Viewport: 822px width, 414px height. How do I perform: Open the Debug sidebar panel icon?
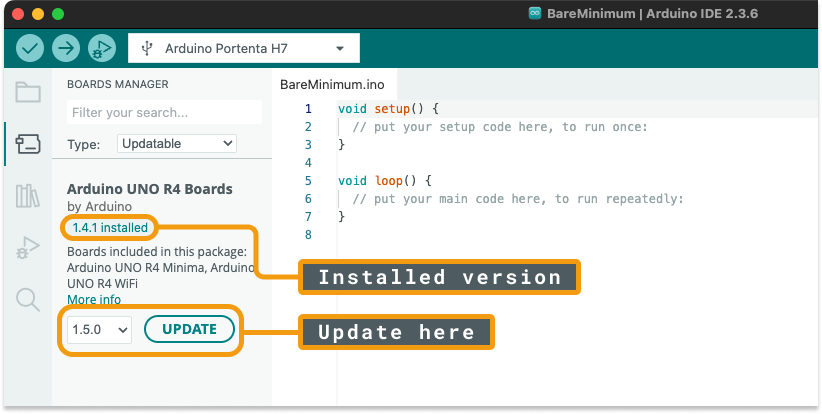tap(28, 248)
